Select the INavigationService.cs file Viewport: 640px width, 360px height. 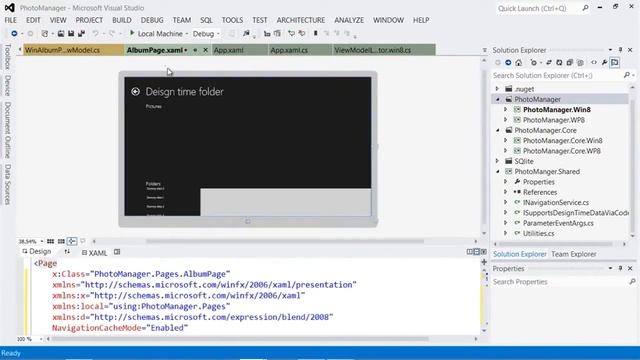pyautogui.click(x=556, y=202)
